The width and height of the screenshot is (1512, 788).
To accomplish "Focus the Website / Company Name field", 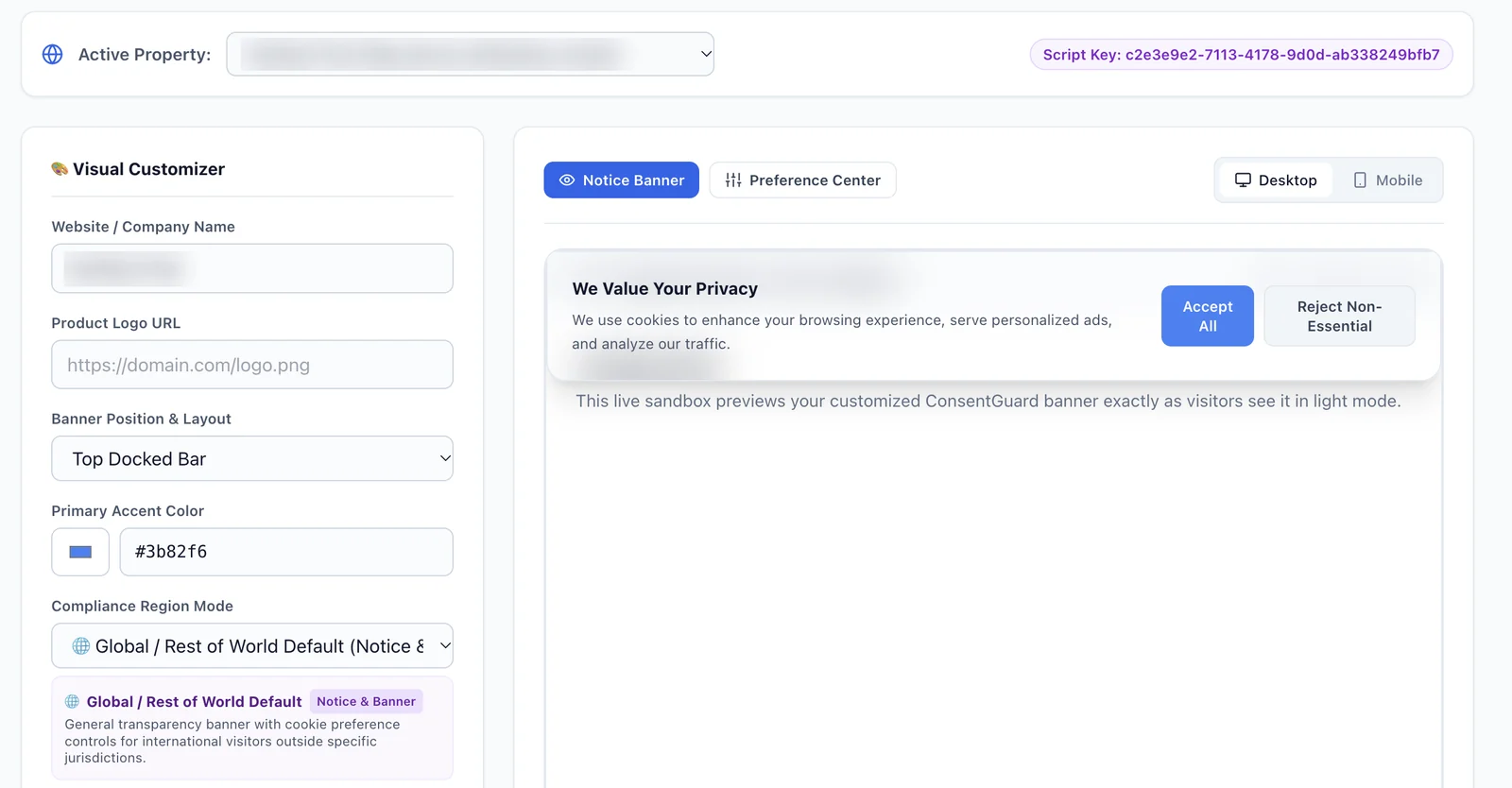I will point(252,269).
